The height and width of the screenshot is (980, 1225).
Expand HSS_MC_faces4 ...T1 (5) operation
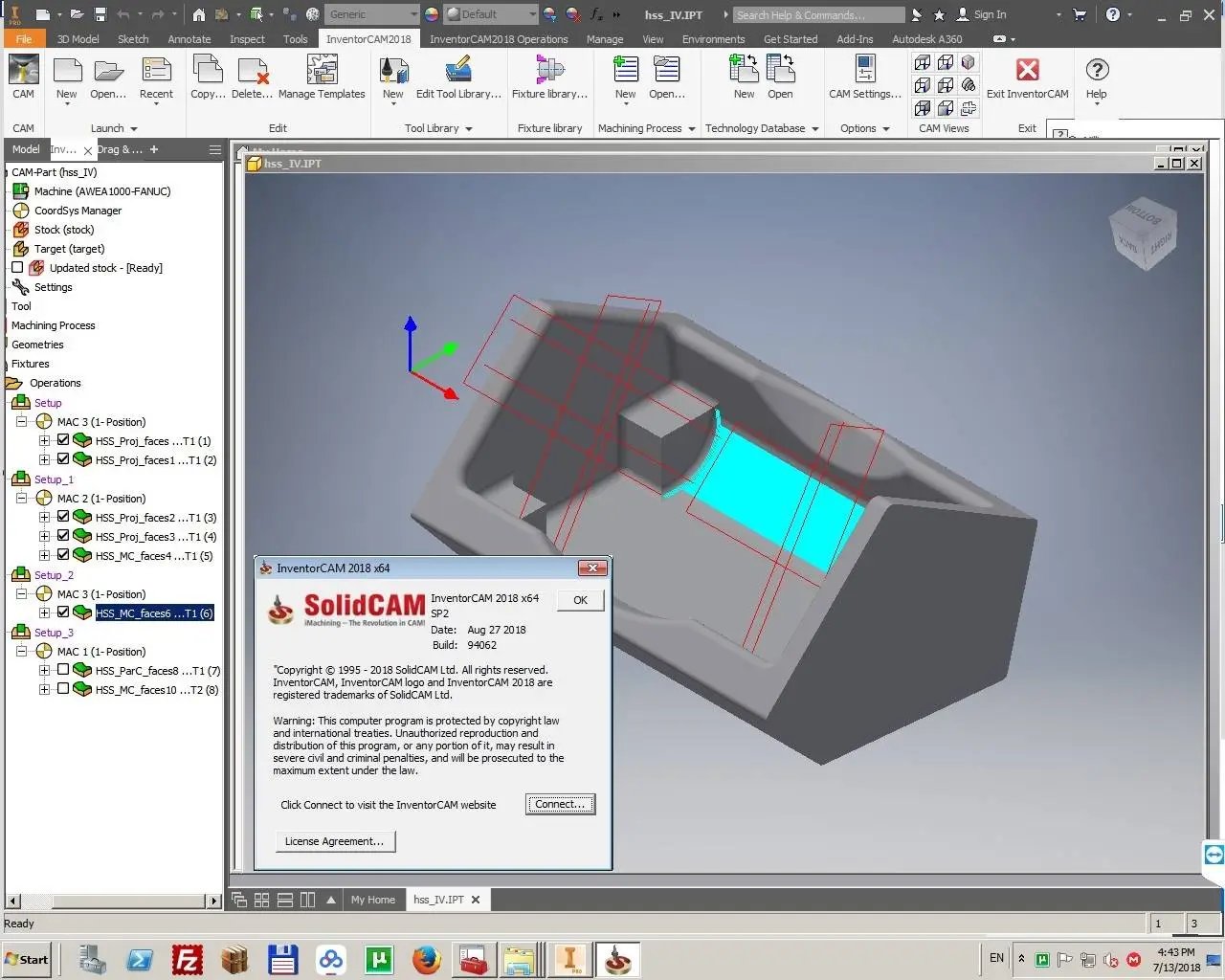tap(44, 555)
